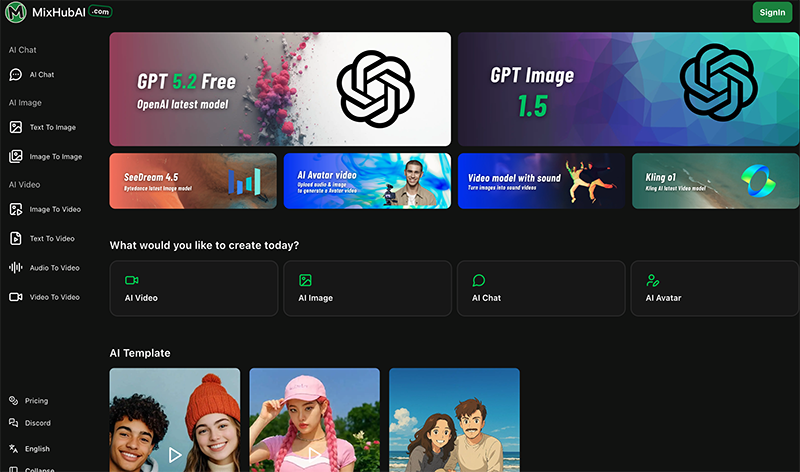Select the Text To Image sidebar icon
The width and height of the screenshot is (800, 472).
pyautogui.click(x=16, y=127)
